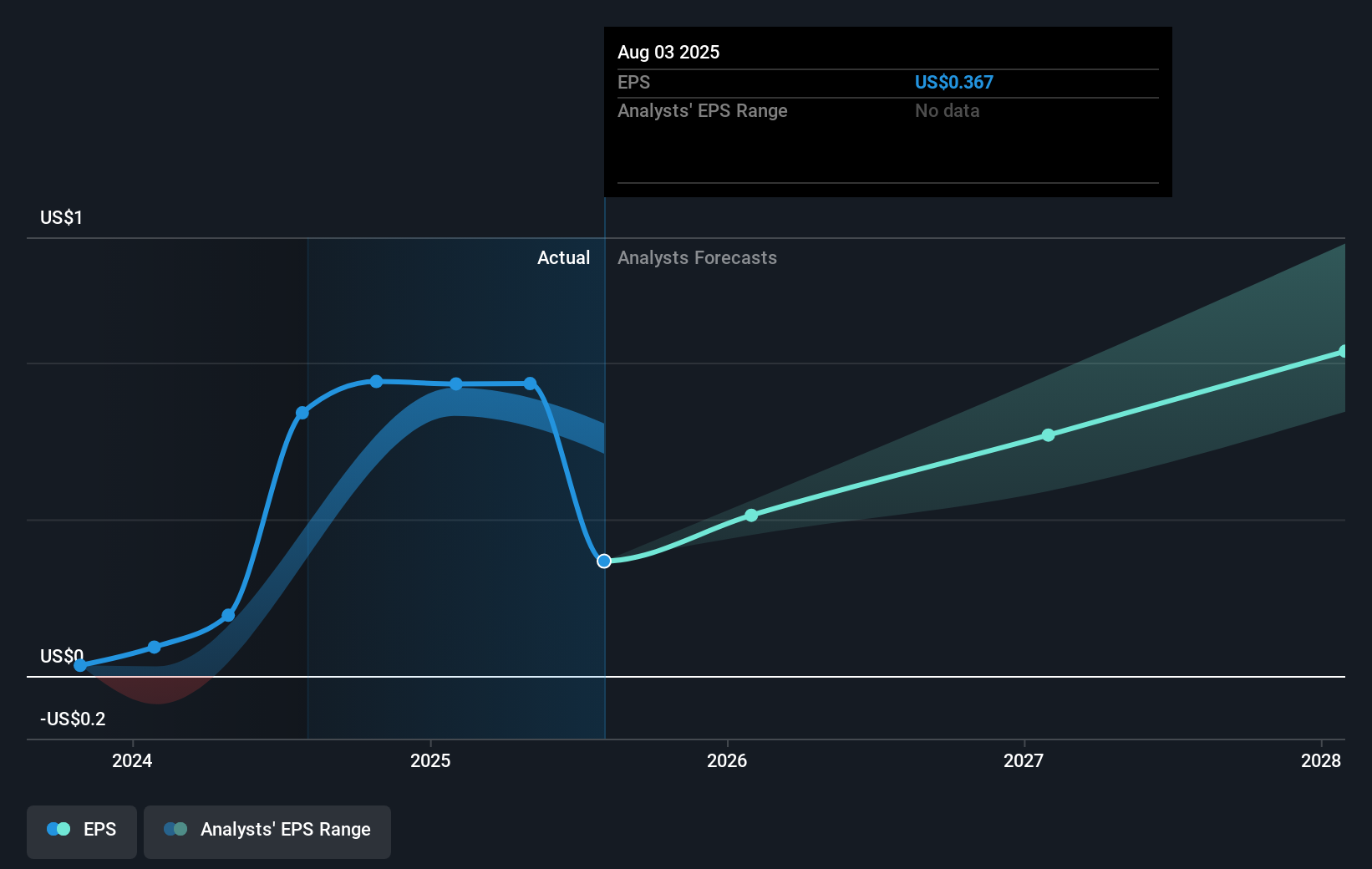The width and height of the screenshot is (1372, 869).
Task: Click the 2027 x-axis label
Action: [x=1024, y=760]
